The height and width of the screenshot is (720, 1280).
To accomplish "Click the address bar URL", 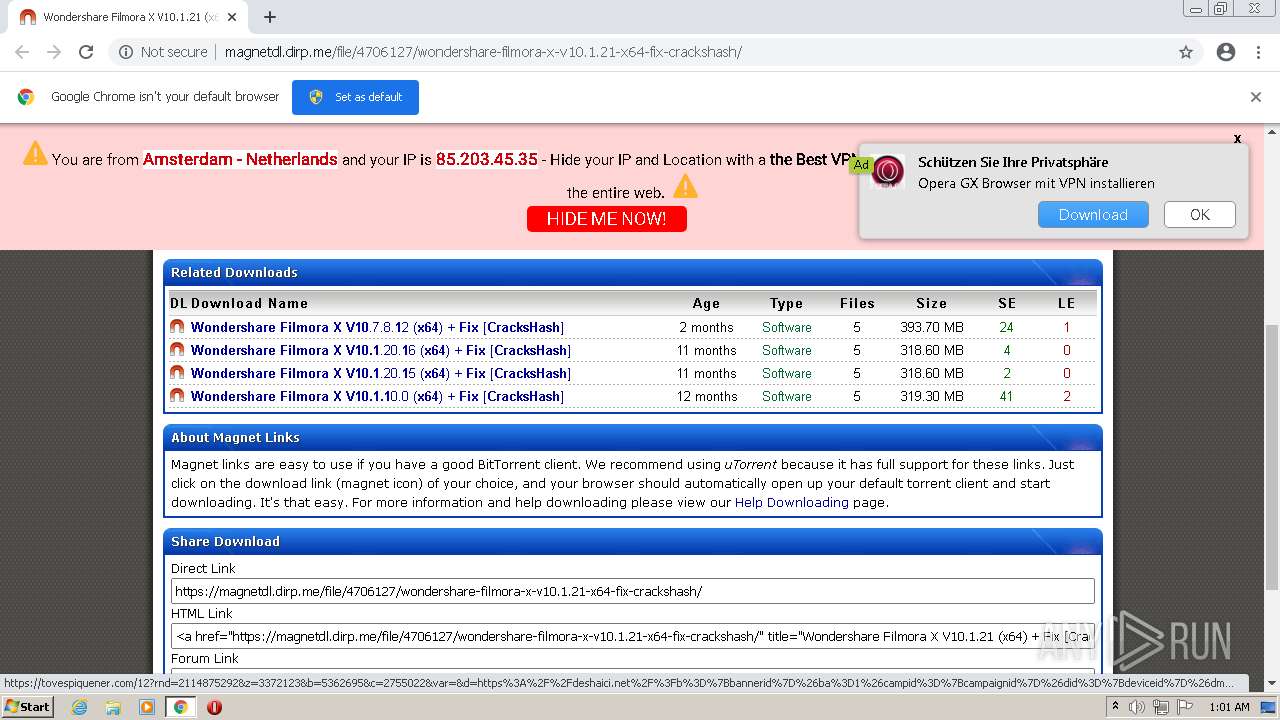I will 483,52.
